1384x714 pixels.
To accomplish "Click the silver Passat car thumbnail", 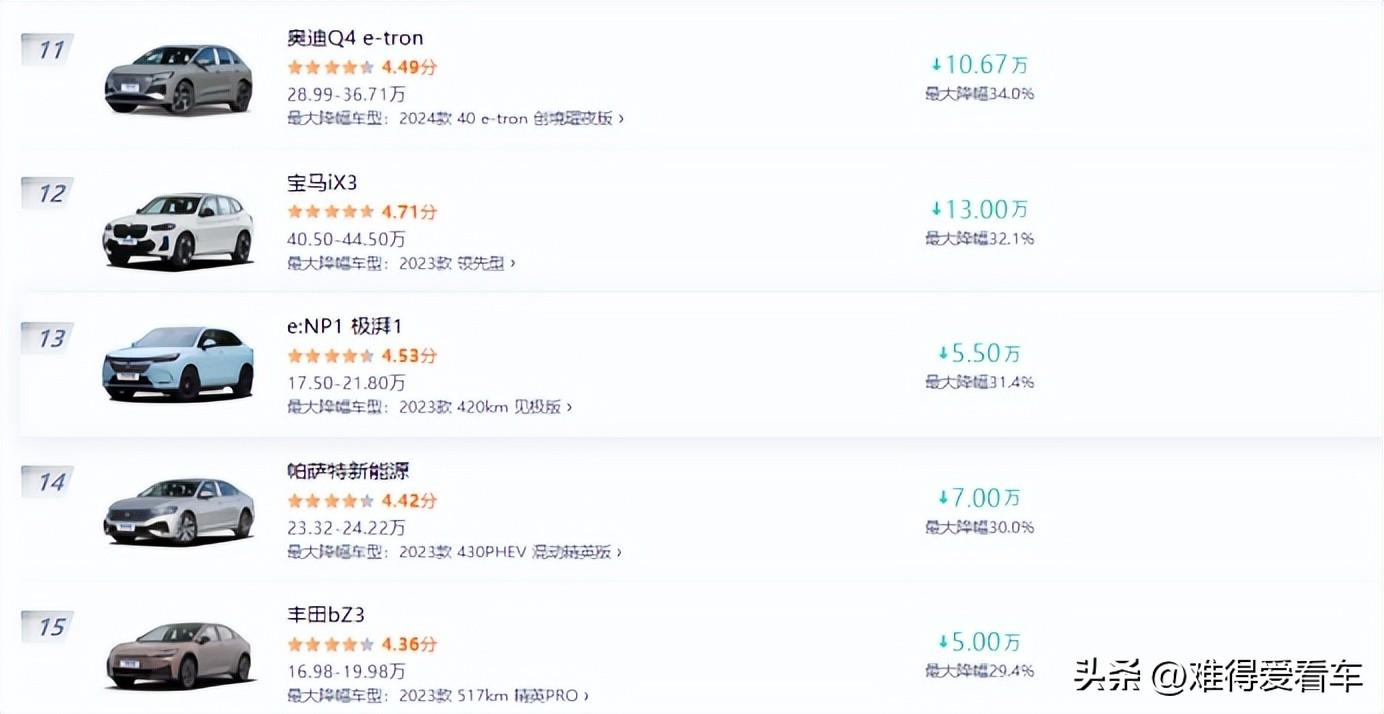I will [178, 511].
